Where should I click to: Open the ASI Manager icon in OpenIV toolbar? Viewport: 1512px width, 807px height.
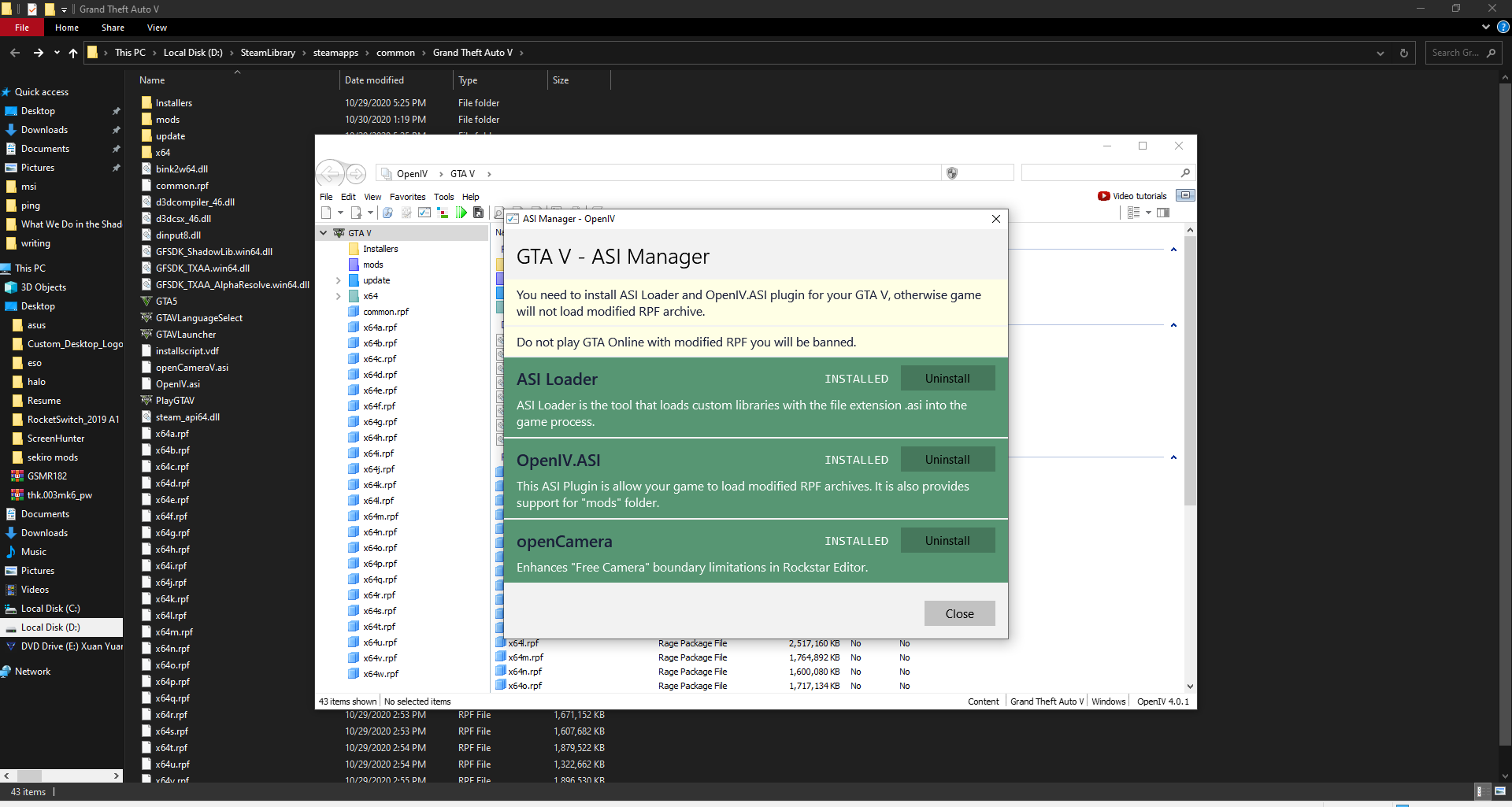pyautogui.click(x=424, y=213)
